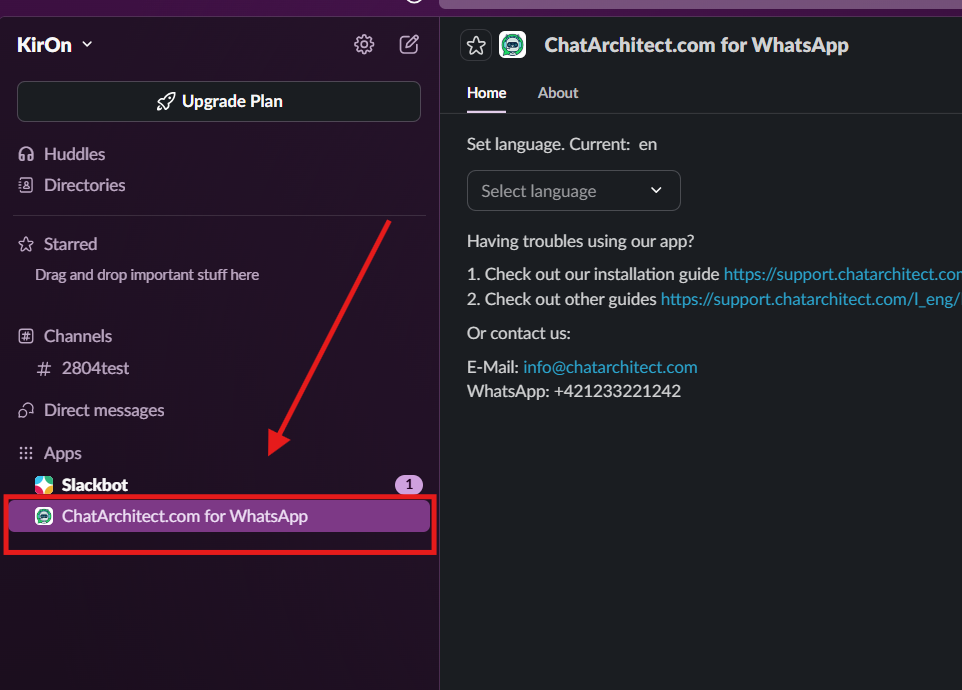Switch to the Home tab
This screenshot has width=962, height=690.
pyautogui.click(x=487, y=93)
